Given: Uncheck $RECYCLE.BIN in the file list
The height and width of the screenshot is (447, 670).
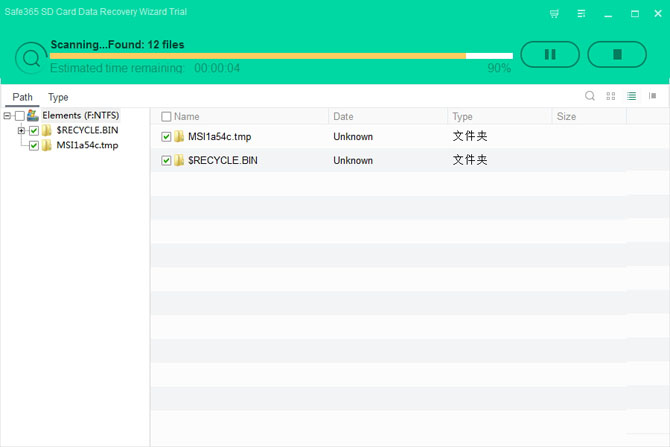Looking at the screenshot, I should pyautogui.click(x=166, y=161).
